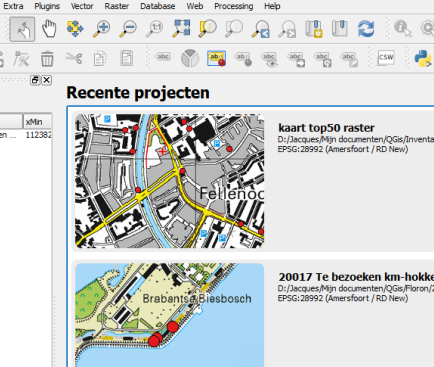Click the Show/Hide Labels eye icon
The image size is (434, 367).
click(269, 59)
